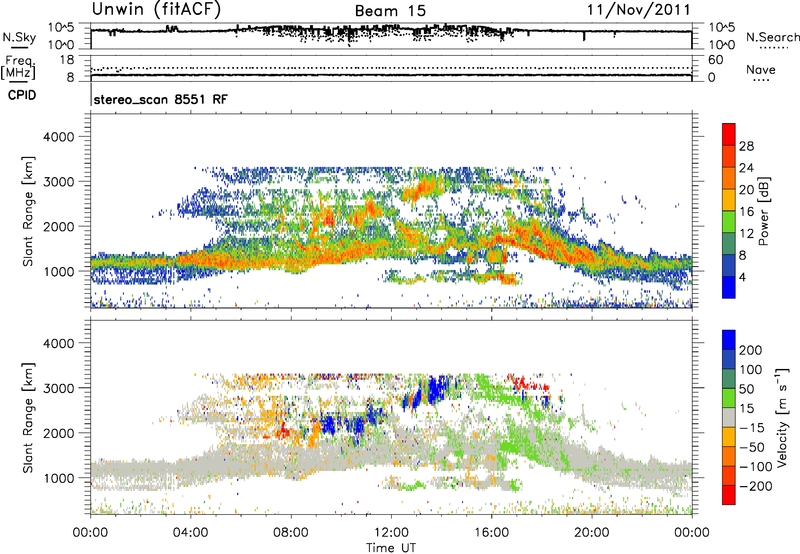
Task: Click the '18' frequency axis label
Action: tap(67, 60)
